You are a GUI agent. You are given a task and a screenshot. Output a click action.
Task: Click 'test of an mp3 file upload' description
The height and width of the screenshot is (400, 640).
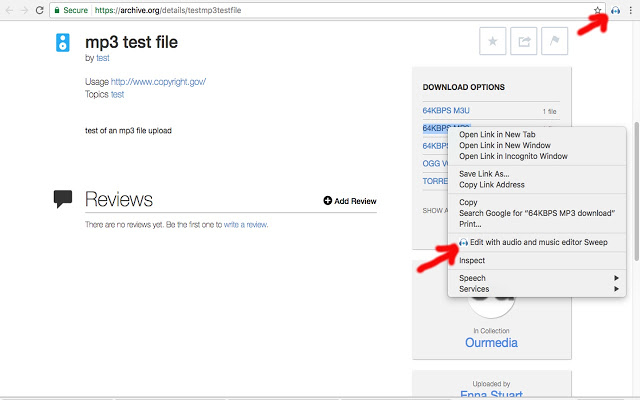(128, 131)
